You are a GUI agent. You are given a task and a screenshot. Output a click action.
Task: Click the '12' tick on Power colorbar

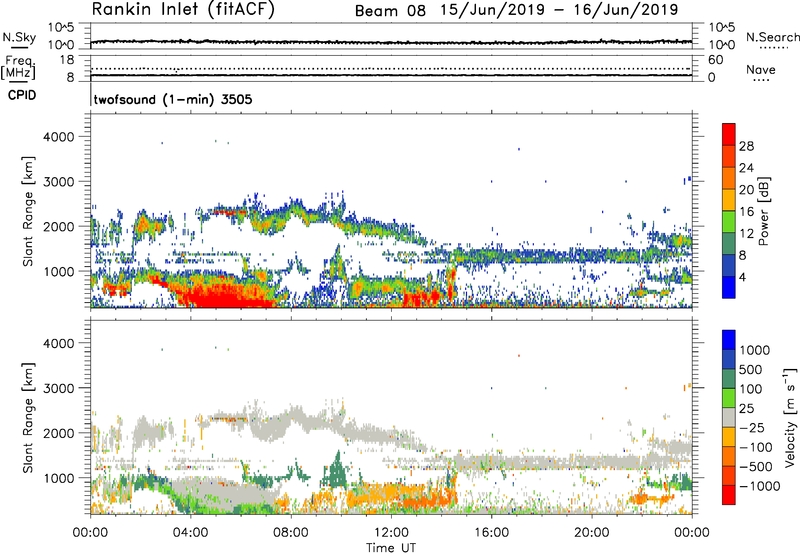coord(746,234)
